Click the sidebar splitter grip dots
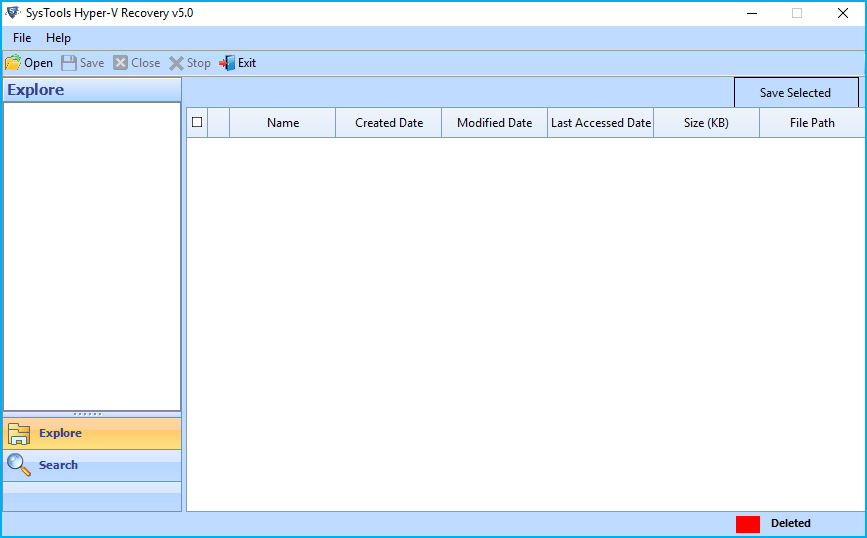The width and height of the screenshot is (867, 538). 88,414
